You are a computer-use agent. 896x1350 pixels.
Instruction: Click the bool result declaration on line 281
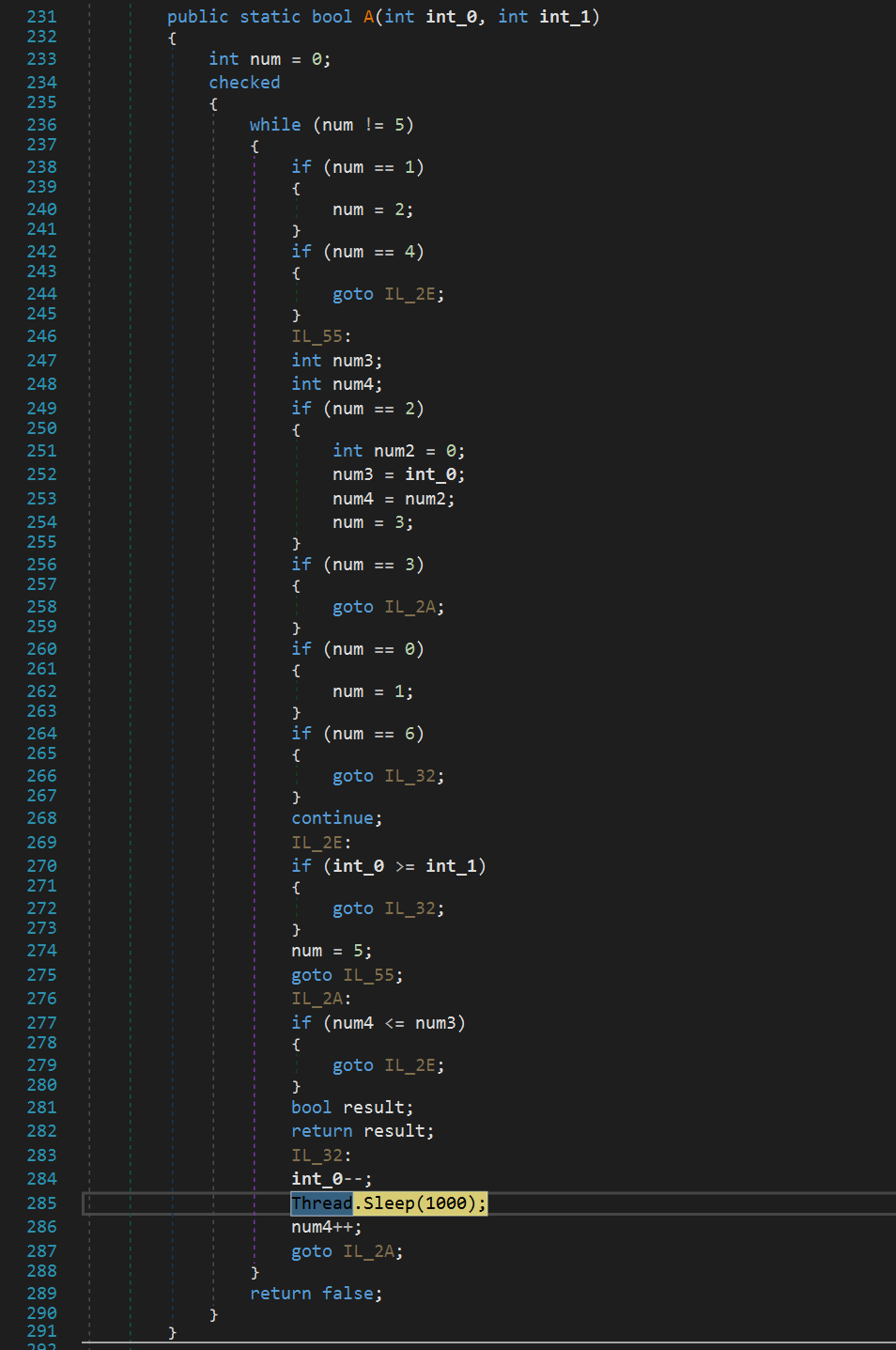point(352,1108)
